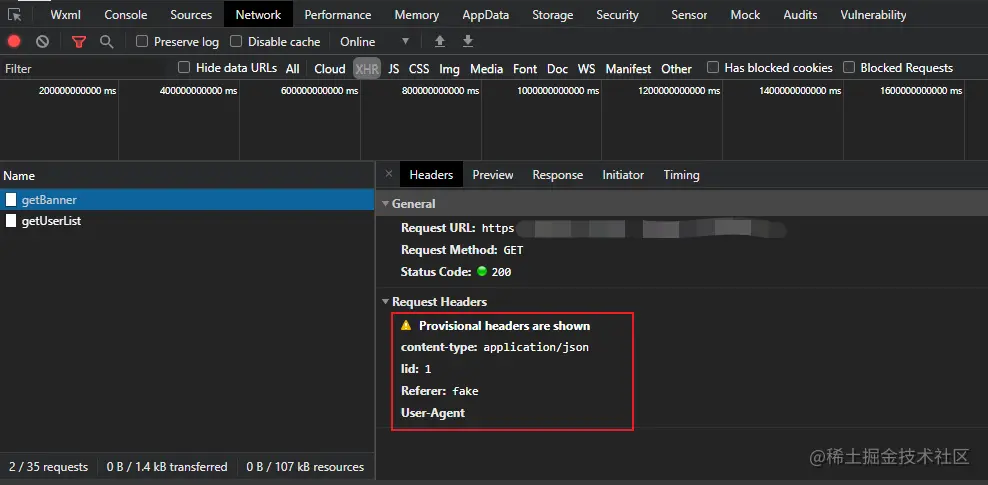Click the export HAR download arrow icon

(468, 41)
